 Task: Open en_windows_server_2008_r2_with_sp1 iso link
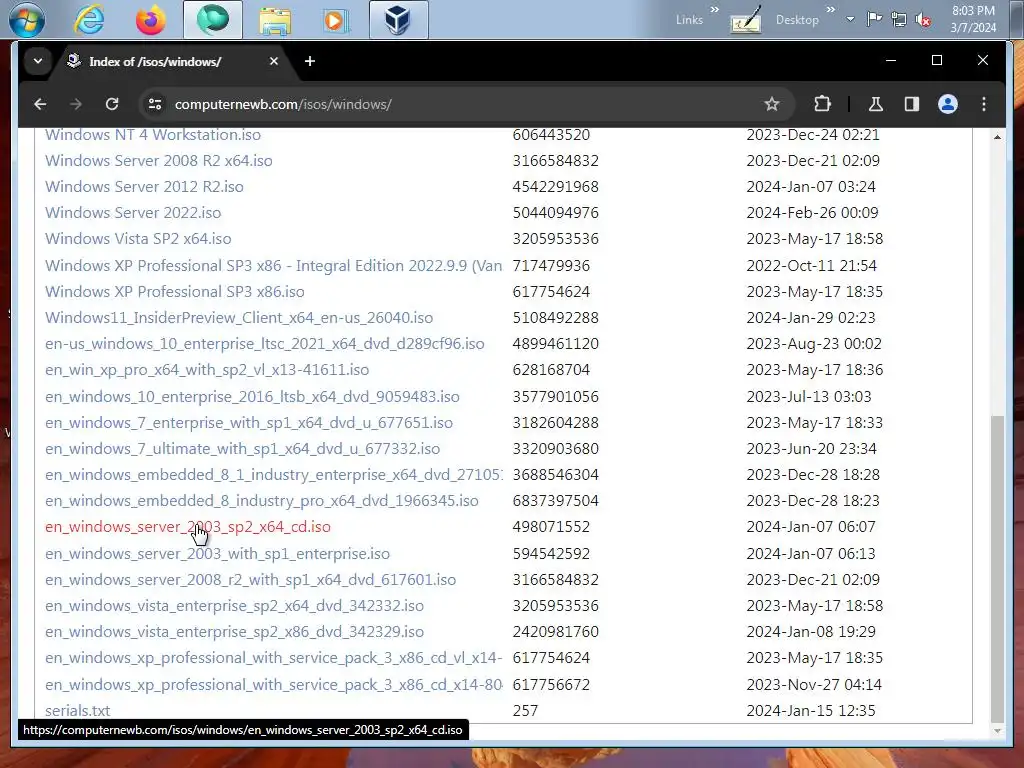point(251,580)
